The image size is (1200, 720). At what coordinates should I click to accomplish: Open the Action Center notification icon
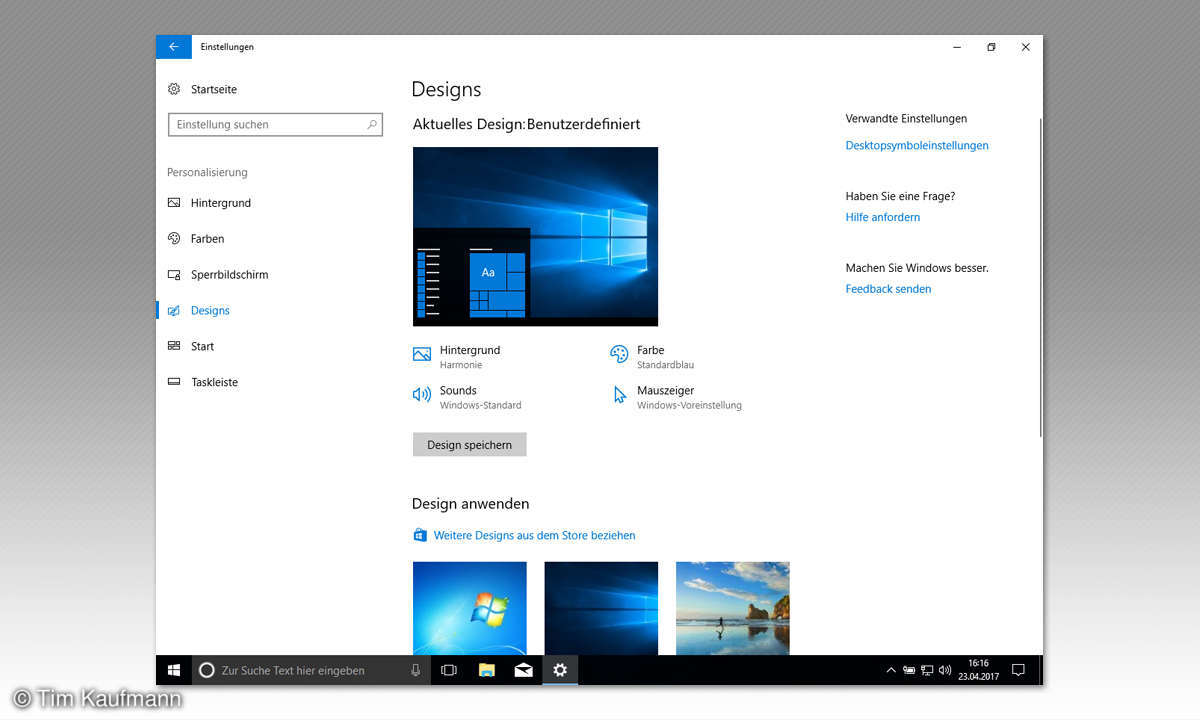tap(1018, 670)
